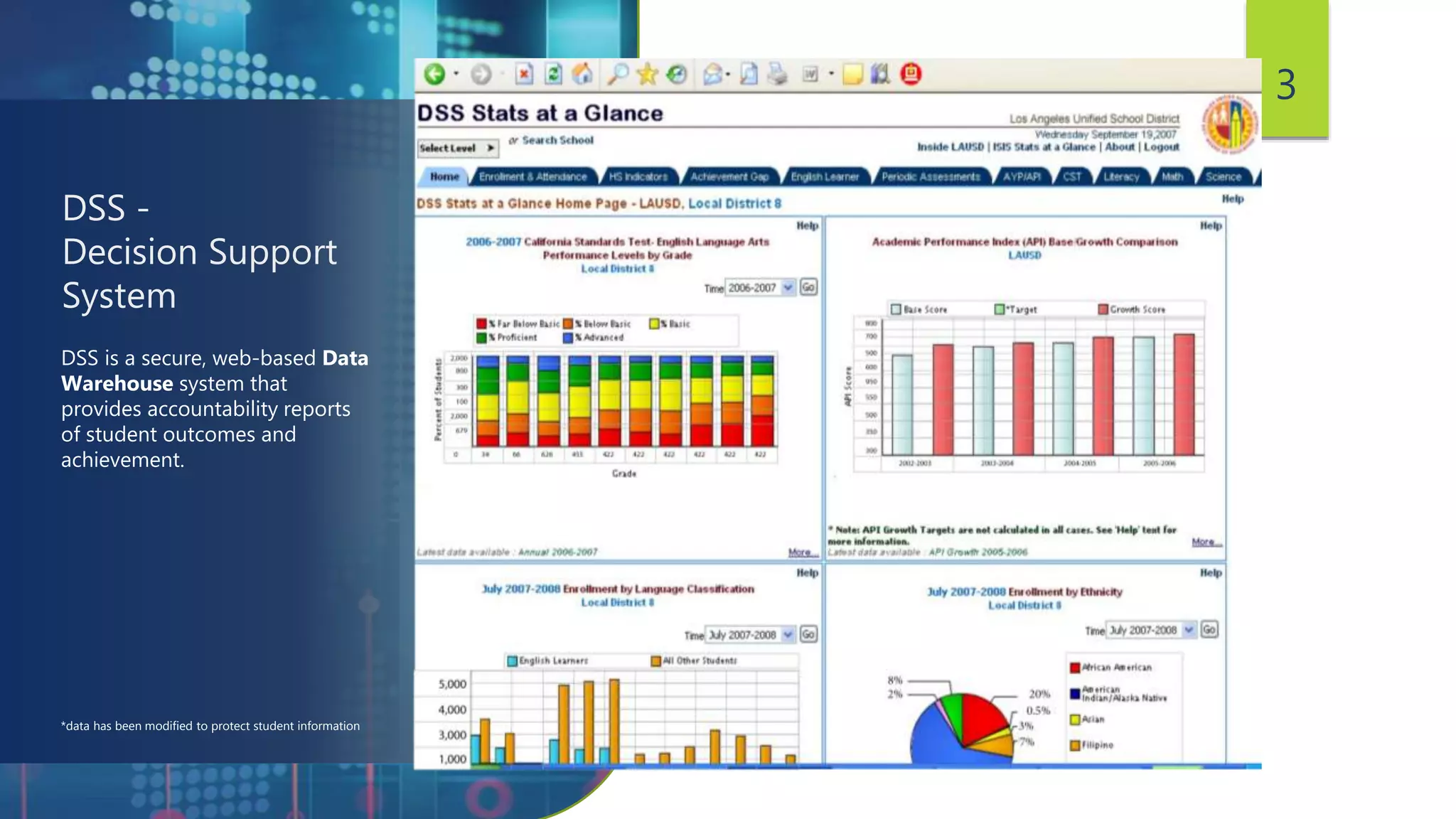The image size is (1456, 819).
Task: Click the Logout link
Action: click(x=1161, y=146)
